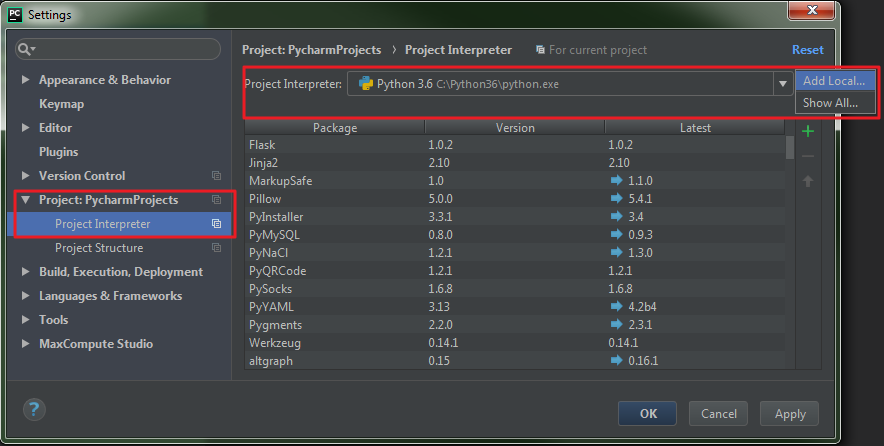Select the altgraph package name
This screenshot has height=446, width=884.
[x=271, y=361]
